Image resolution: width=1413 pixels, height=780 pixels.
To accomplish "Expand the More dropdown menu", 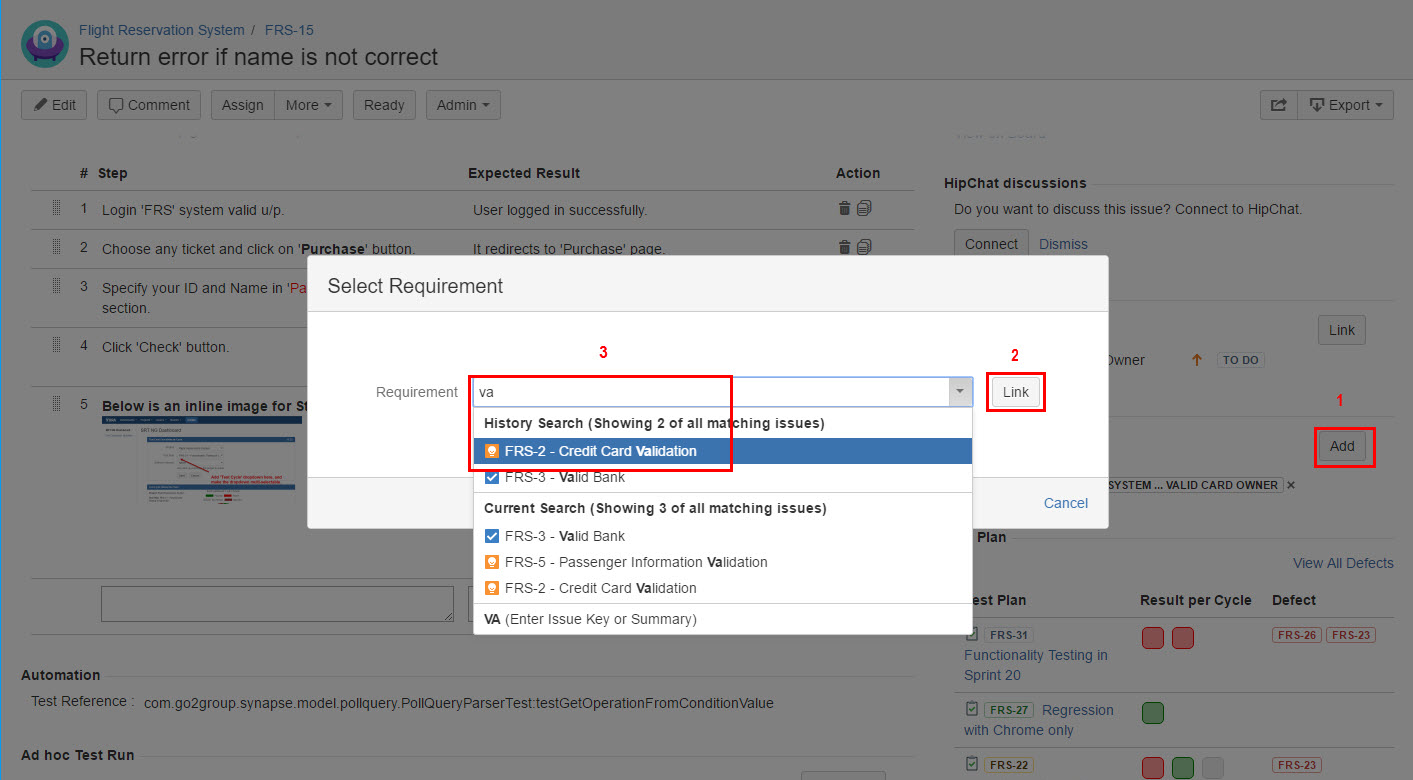I will pyautogui.click(x=308, y=105).
